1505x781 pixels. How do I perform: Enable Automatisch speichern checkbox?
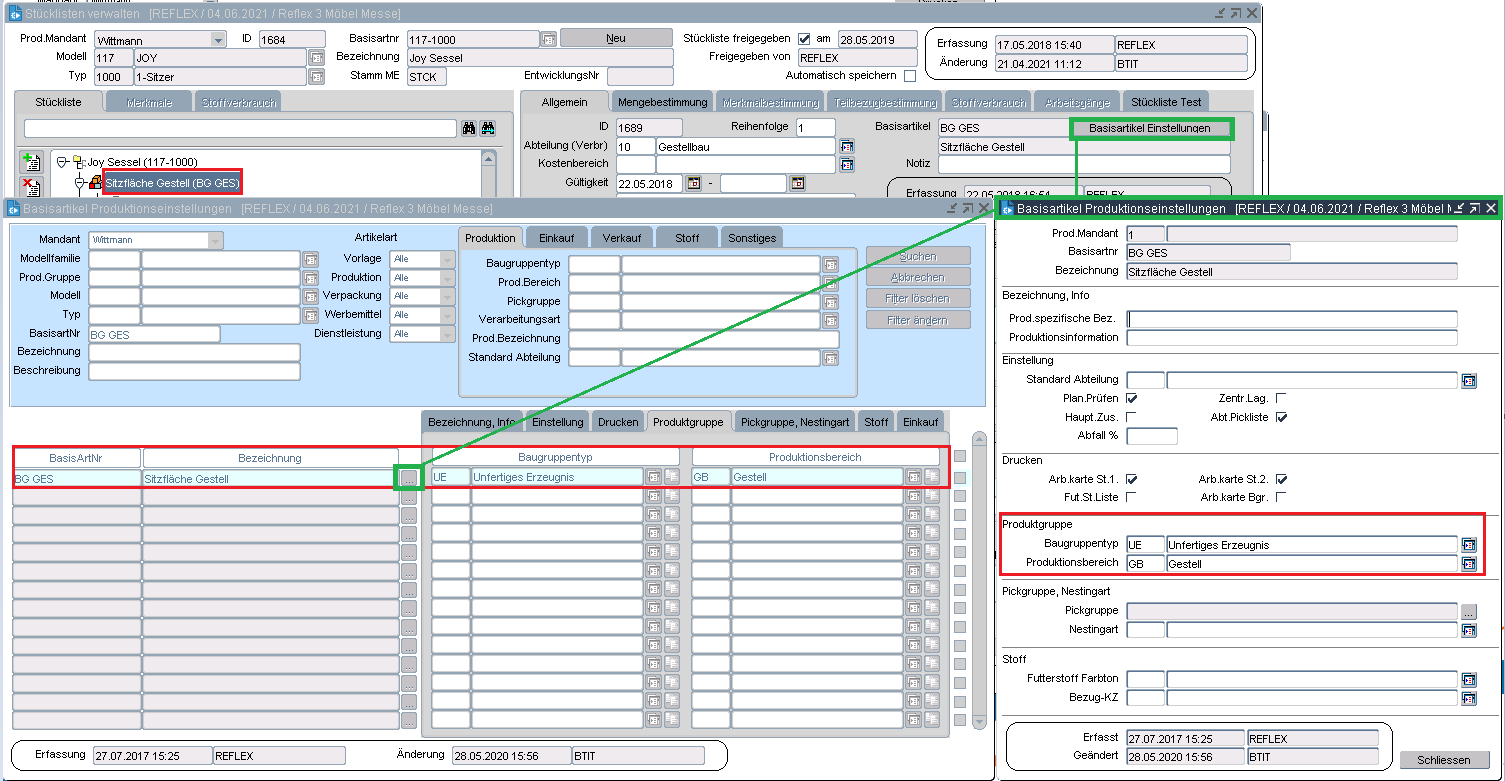coord(909,76)
